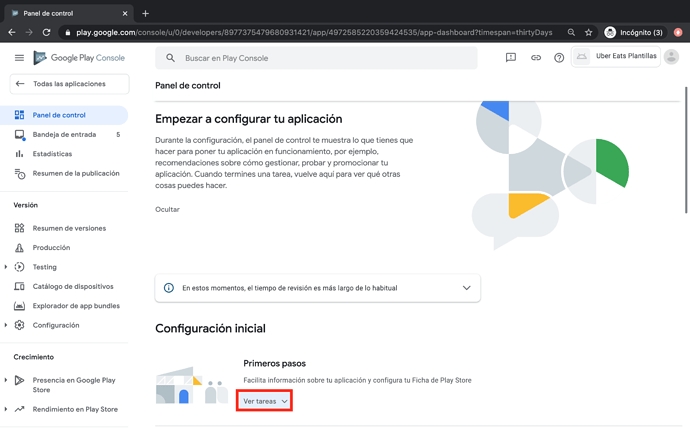Click browser reload page icon
This screenshot has height=431, width=690.
(46, 32)
